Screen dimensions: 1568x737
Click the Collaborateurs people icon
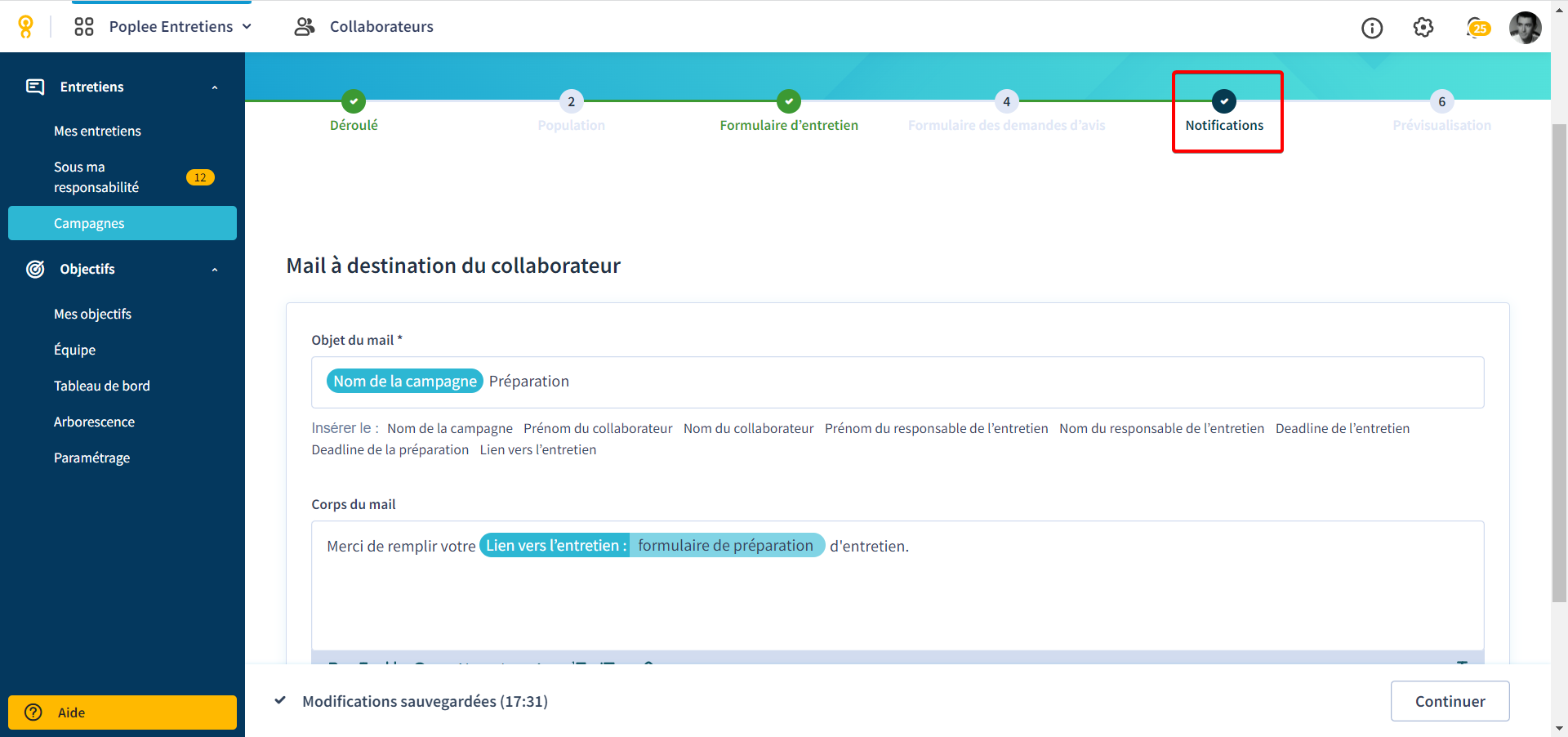305,27
